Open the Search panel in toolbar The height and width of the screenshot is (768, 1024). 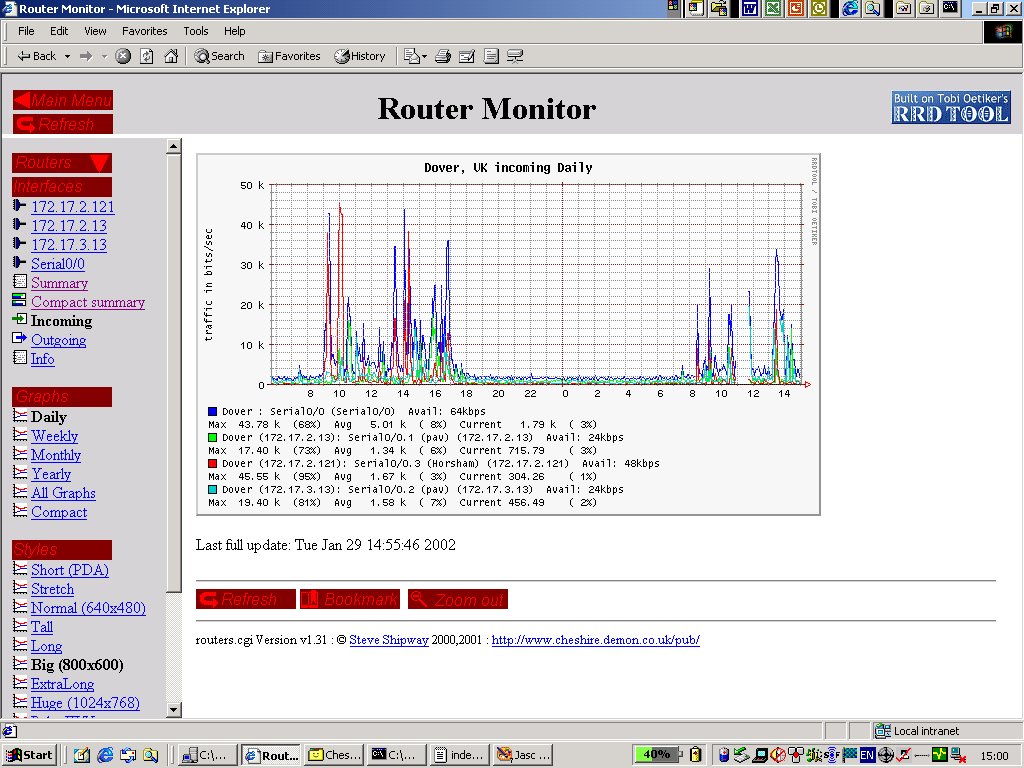(x=219, y=56)
